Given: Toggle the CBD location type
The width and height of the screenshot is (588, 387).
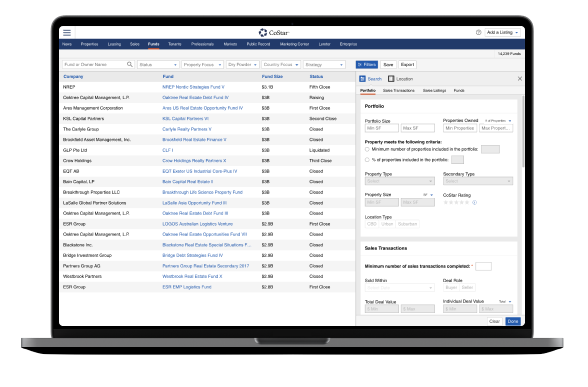Looking at the screenshot, I should point(372,224).
